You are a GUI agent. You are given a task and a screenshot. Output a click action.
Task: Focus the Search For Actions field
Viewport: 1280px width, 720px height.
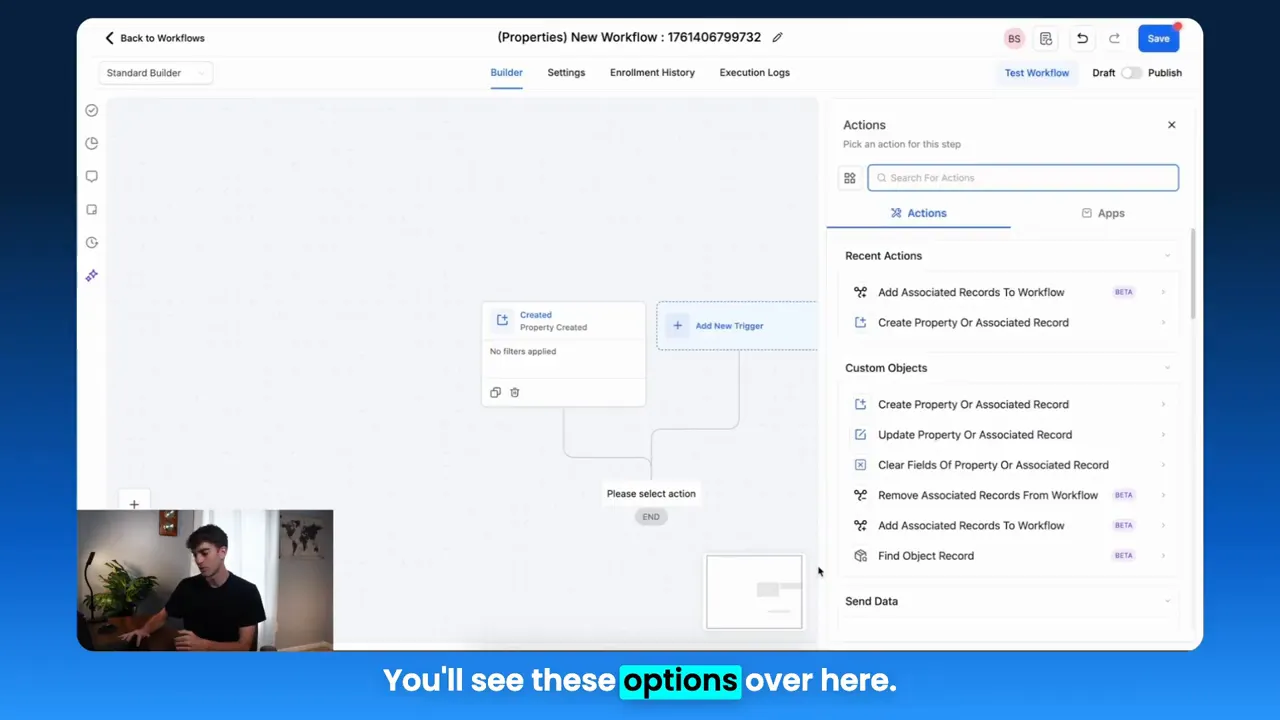point(1023,178)
